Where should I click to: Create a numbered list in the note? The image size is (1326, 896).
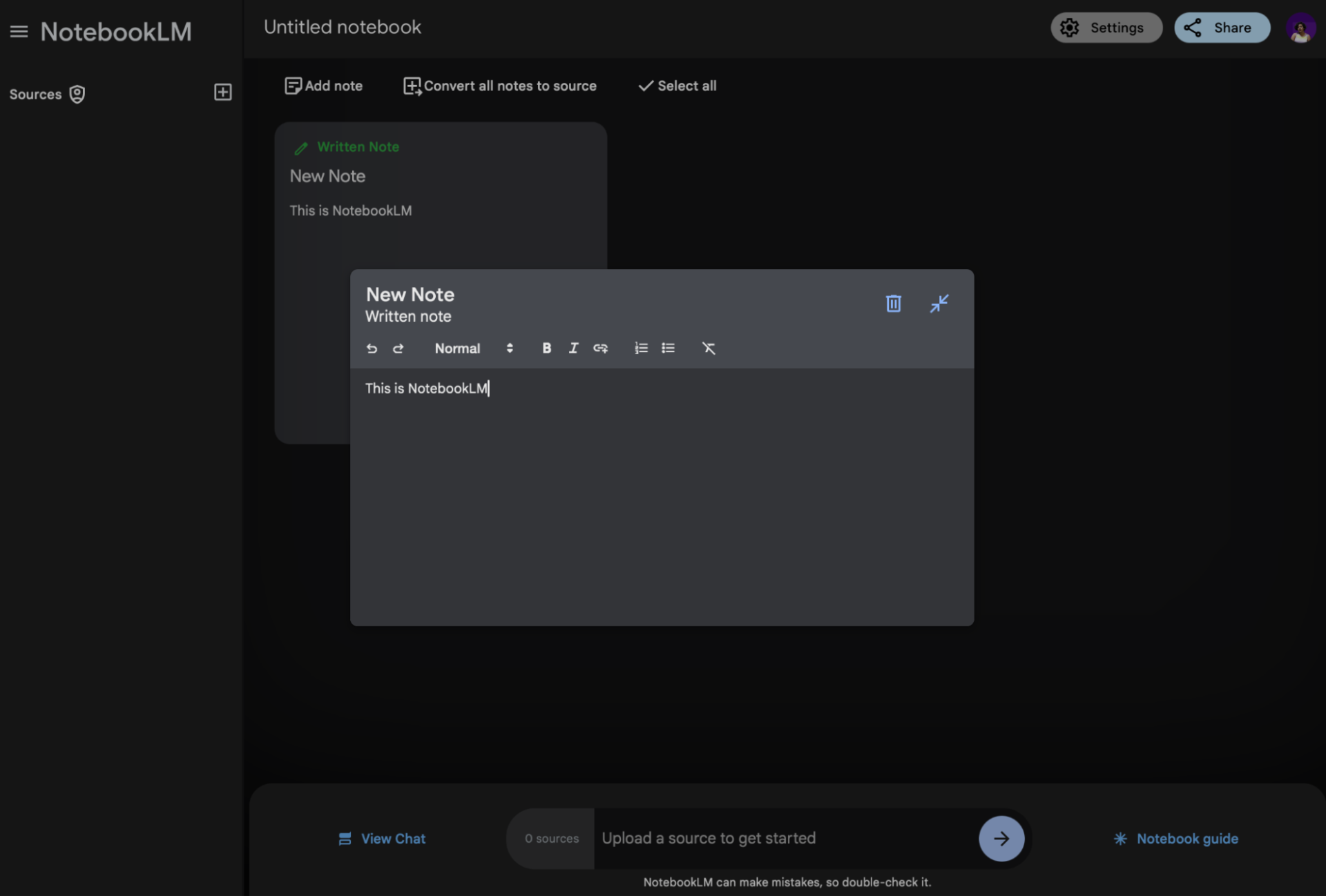(x=640, y=349)
